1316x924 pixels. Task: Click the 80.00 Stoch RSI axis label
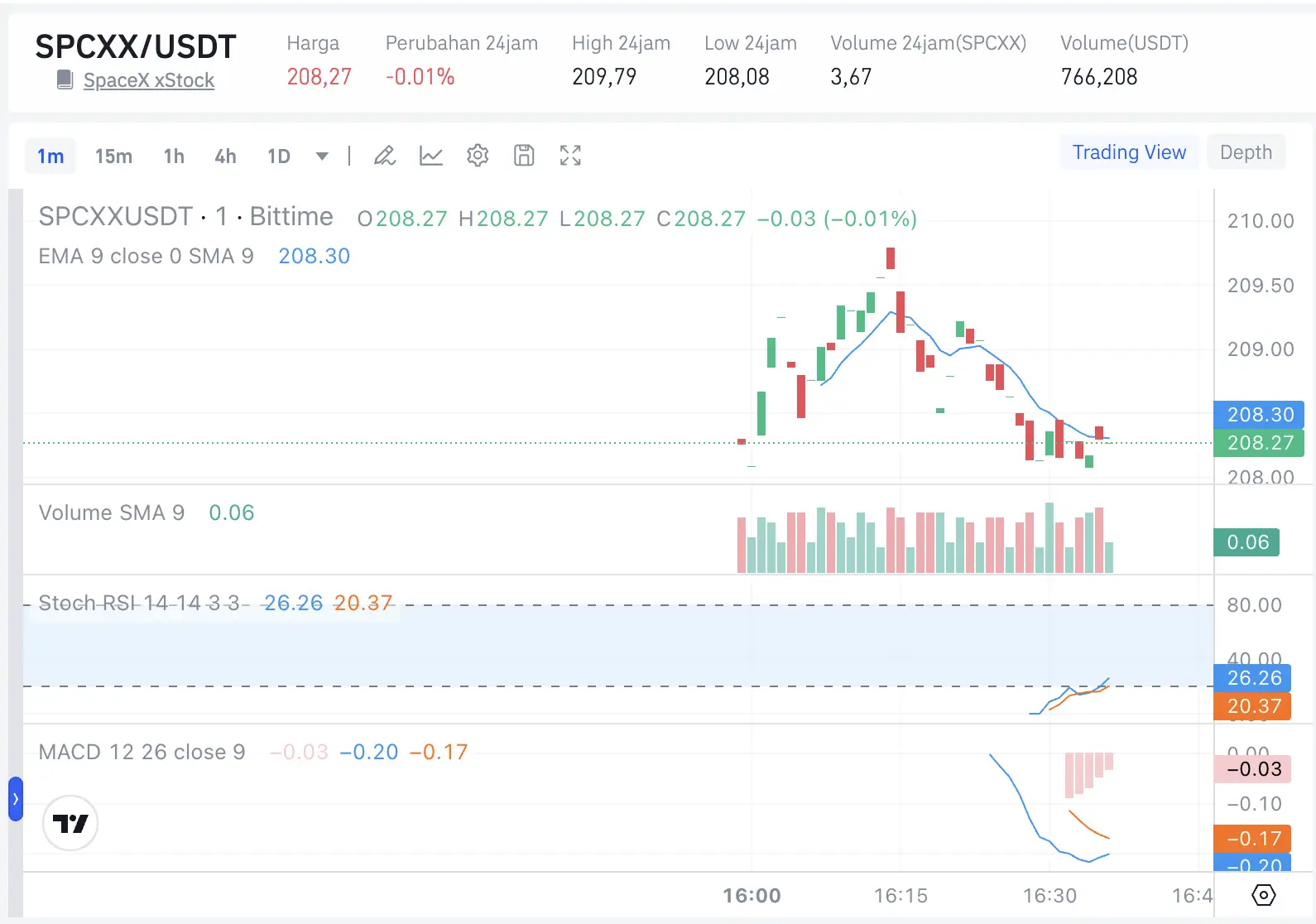[1255, 605]
